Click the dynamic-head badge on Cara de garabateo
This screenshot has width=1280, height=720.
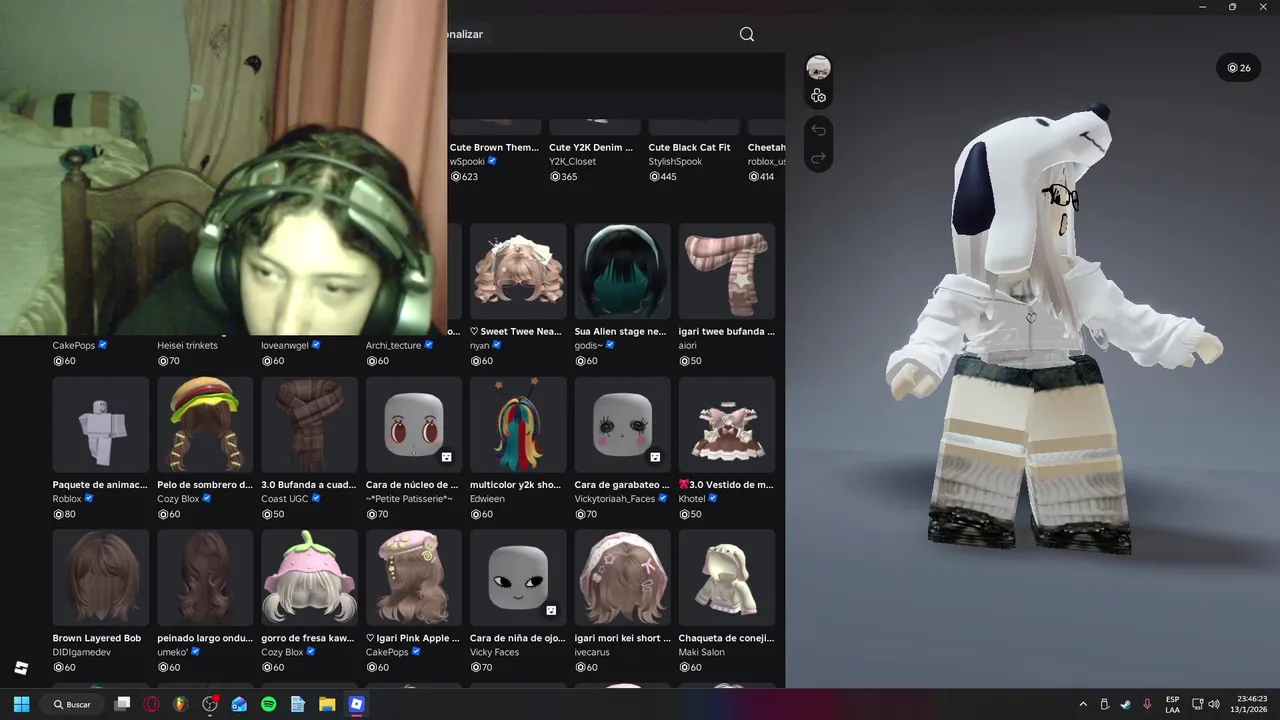(655, 457)
